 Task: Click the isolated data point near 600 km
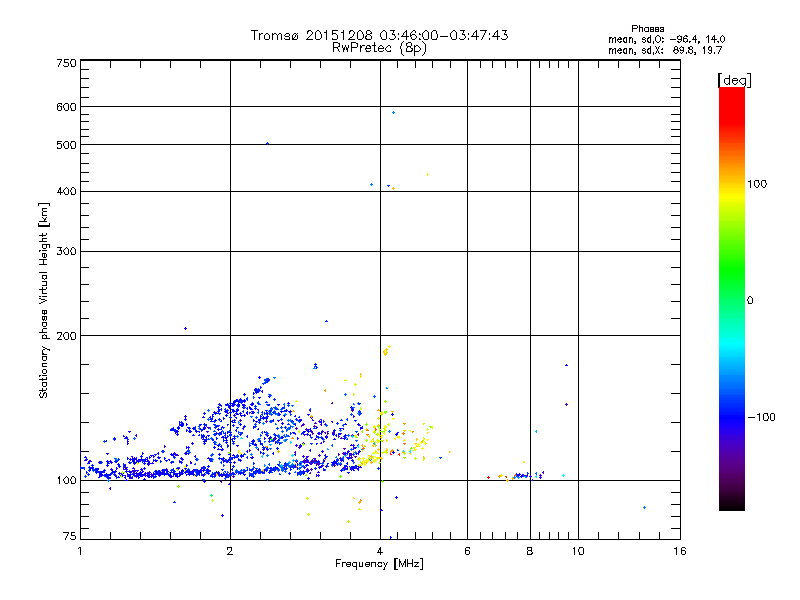pyautogui.click(x=393, y=112)
